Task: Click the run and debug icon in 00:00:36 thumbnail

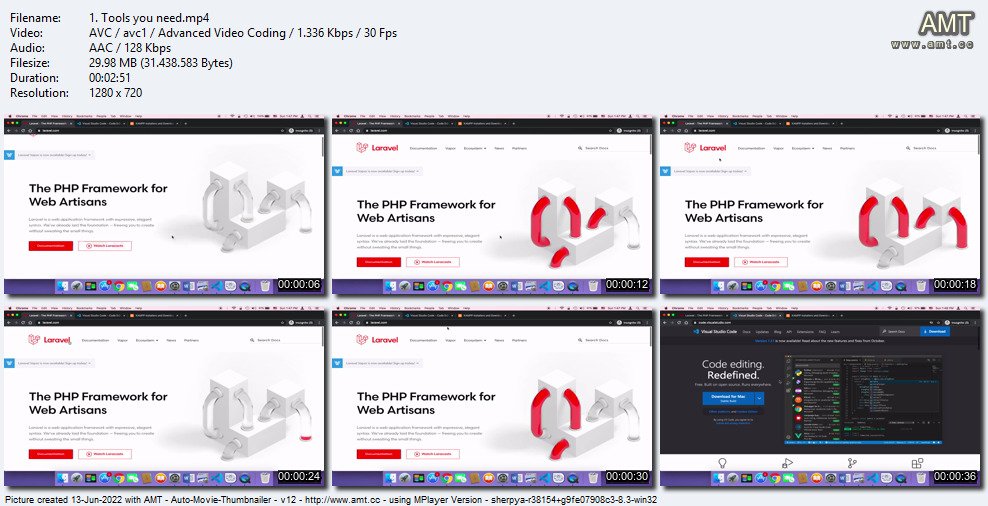Action: click(787, 463)
